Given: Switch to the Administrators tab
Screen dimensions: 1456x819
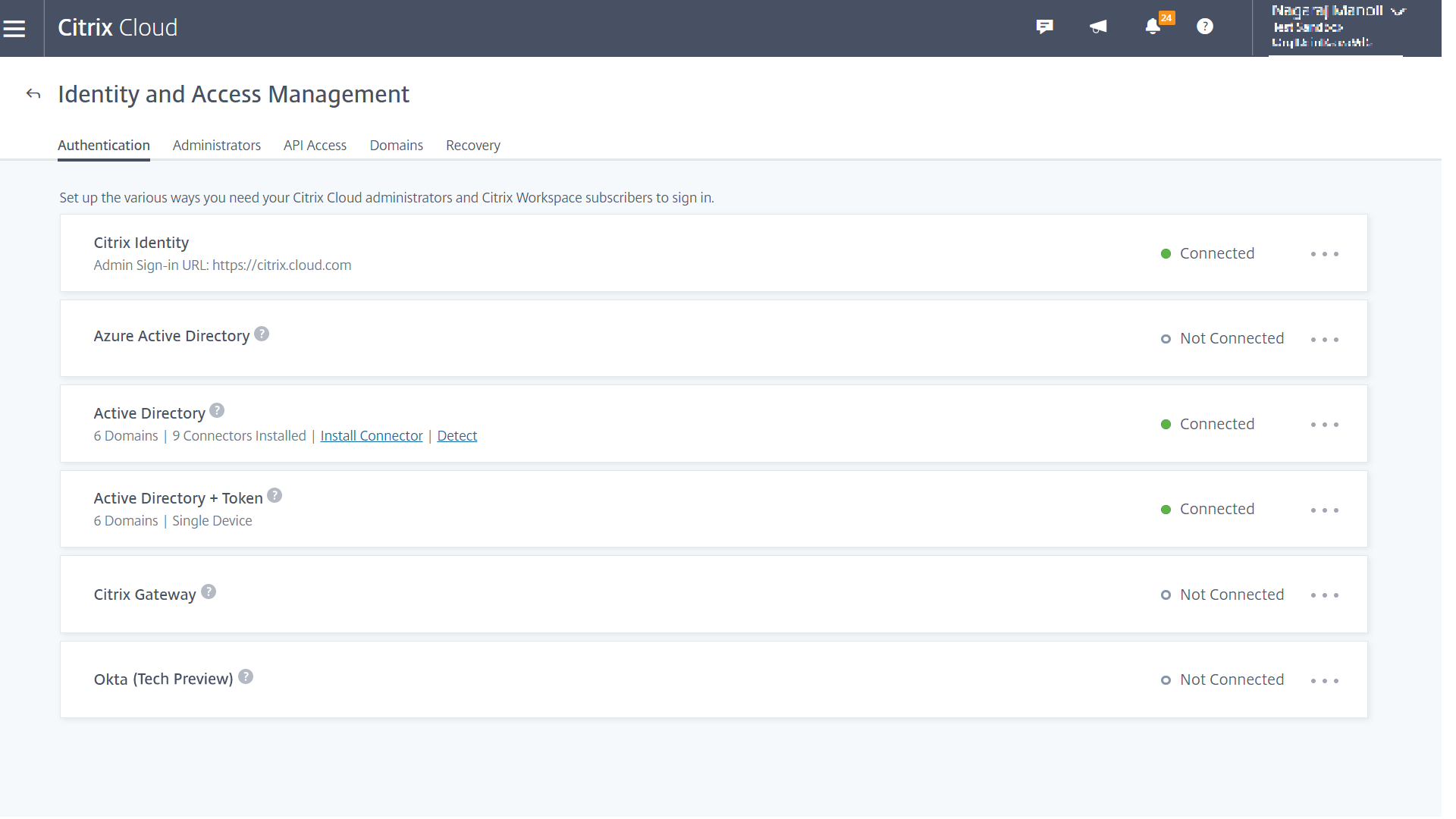Looking at the screenshot, I should [x=217, y=146].
